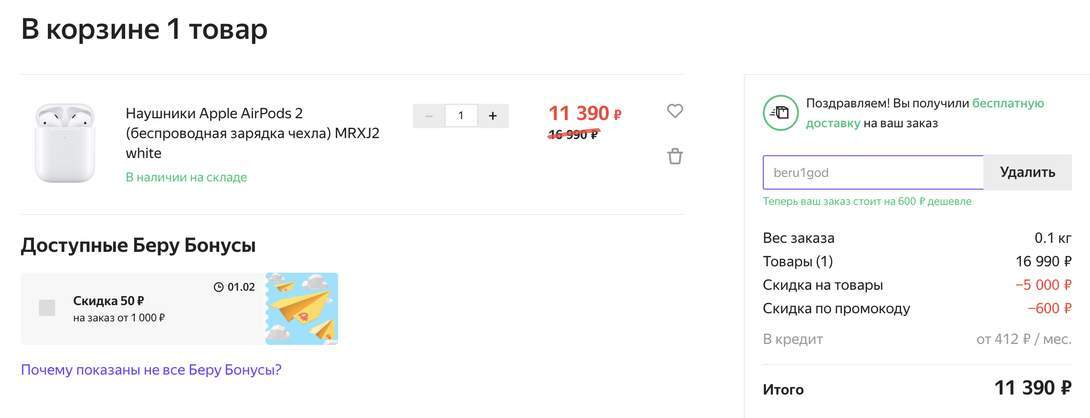Tick the Скидка 50 ₽ bonus checkbox
This screenshot has width=1090, height=418.
[47, 308]
